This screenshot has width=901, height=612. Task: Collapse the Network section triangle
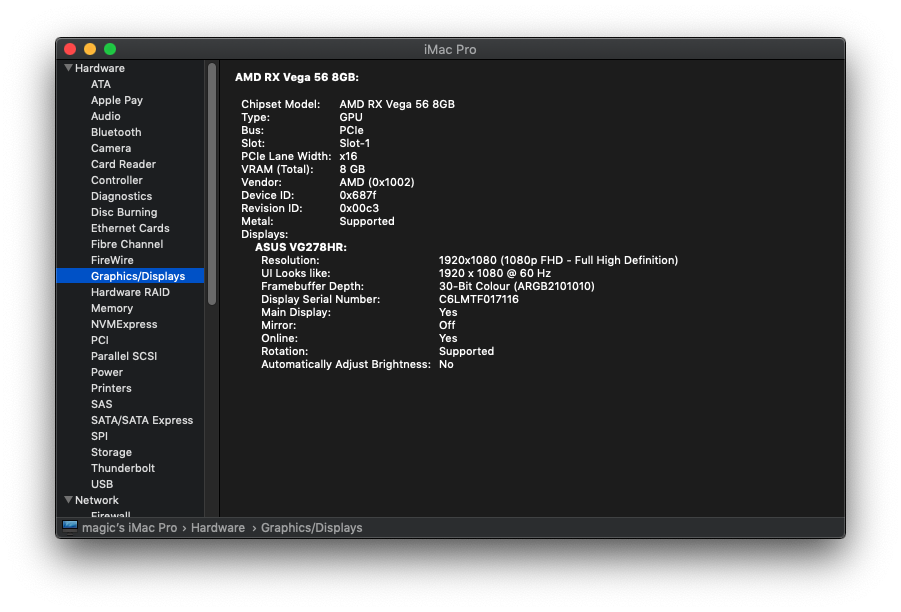click(68, 500)
